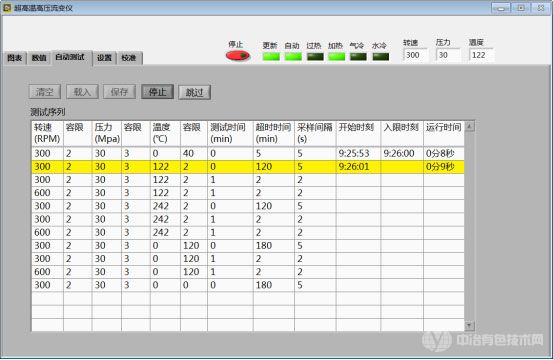Click the 停止 button above the table
The width and height of the screenshot is (553, 360).
(x=157, y=92)
